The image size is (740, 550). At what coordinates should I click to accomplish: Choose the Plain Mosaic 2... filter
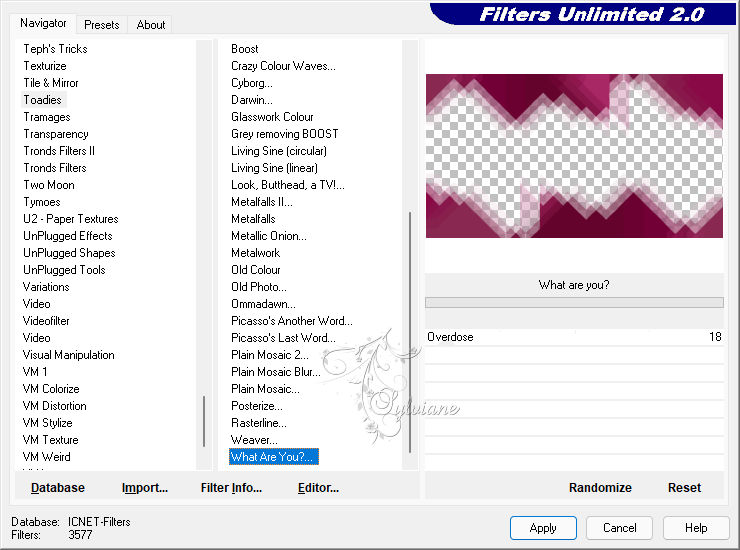click(x=269, y=355)
